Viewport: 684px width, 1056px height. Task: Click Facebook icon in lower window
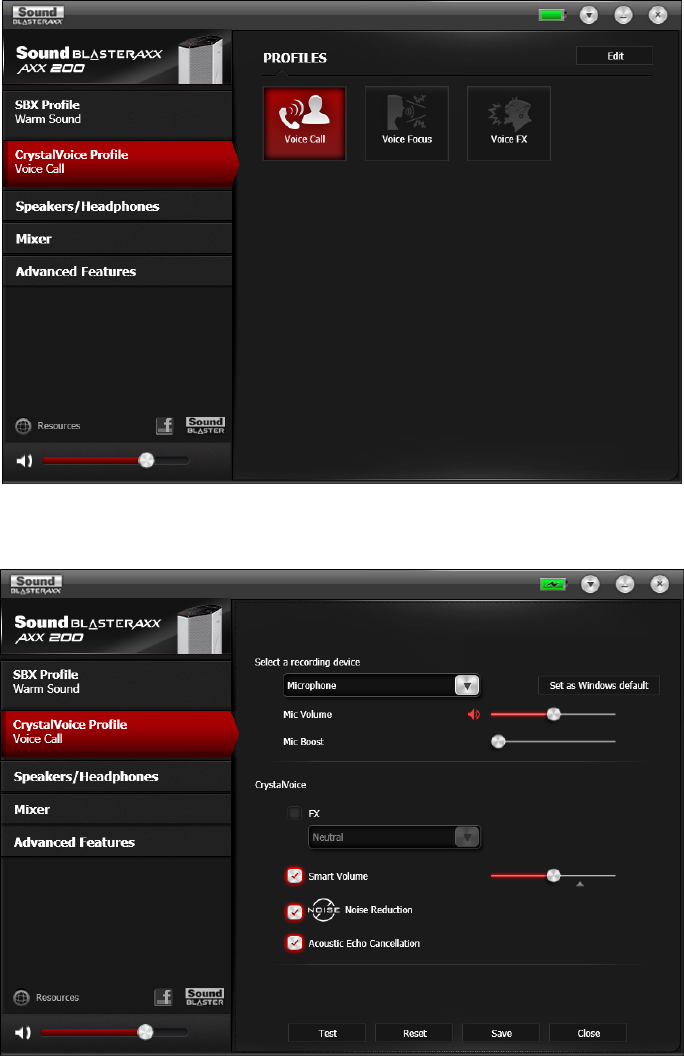point(164,997)
